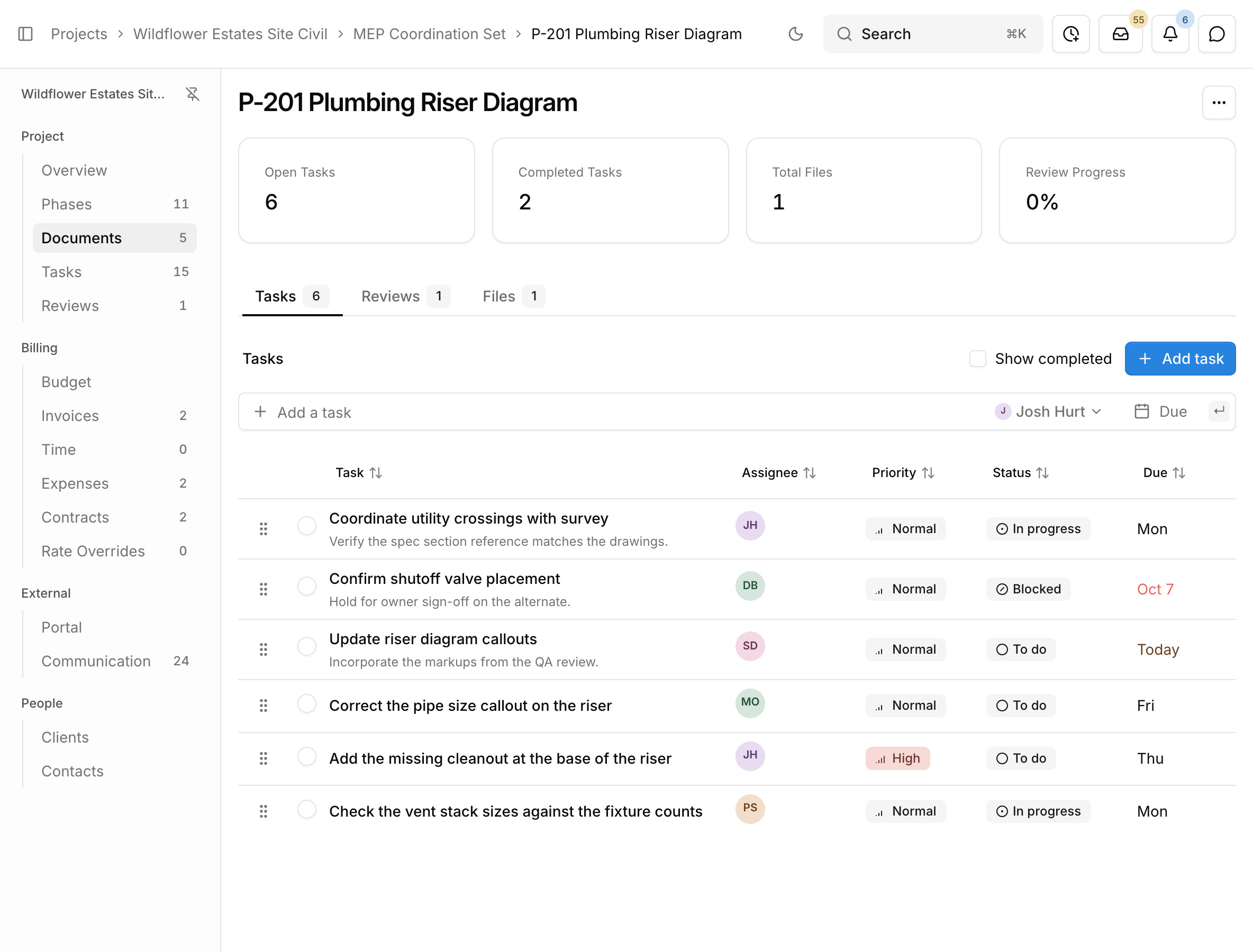Image resolution: width=1253 pixels, height=952 pixels.
Task: Click the Add task button
Action: coord(1180,359)
